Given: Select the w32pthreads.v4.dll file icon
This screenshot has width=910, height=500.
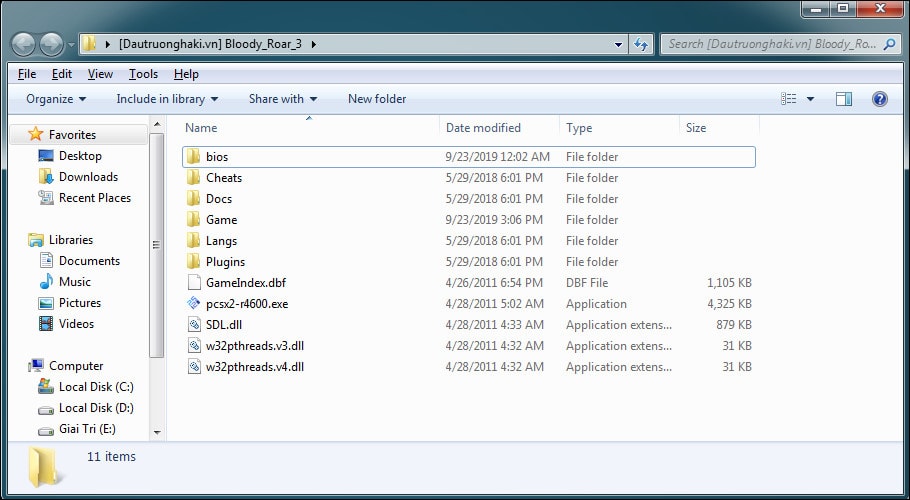Looking at the screenshot, I should [193, 366].
